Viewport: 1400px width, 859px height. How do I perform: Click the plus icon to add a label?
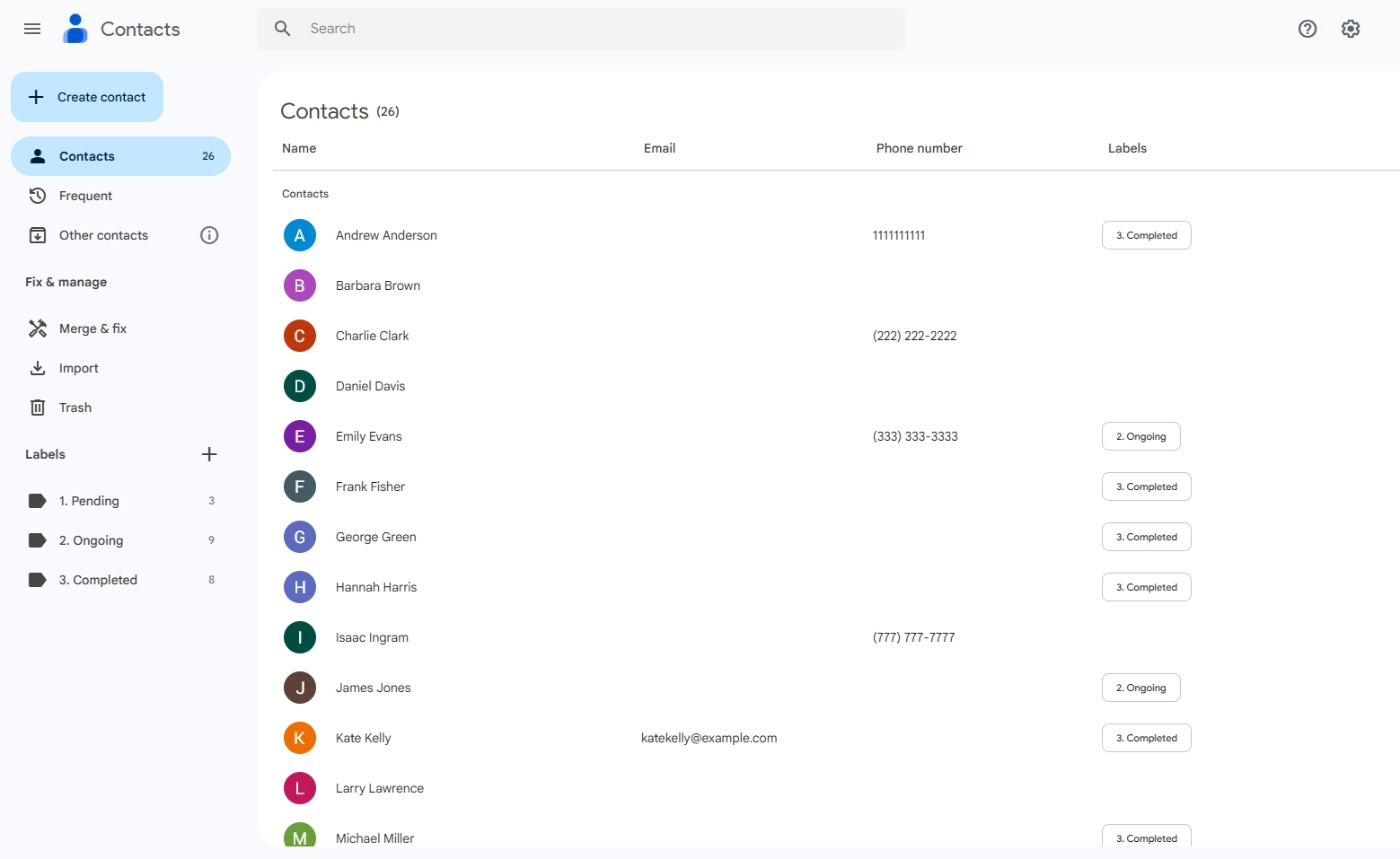(209, 454)
